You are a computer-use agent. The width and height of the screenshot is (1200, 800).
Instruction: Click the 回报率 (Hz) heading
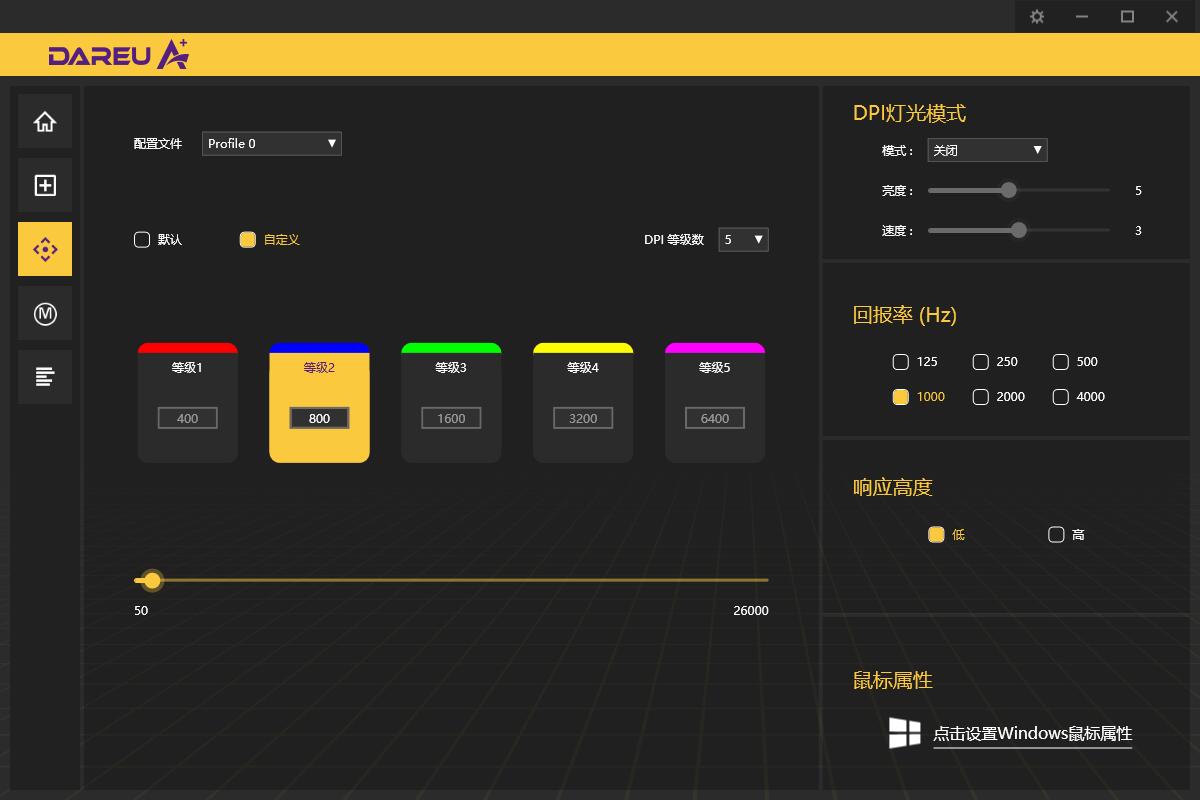point(905,315)
